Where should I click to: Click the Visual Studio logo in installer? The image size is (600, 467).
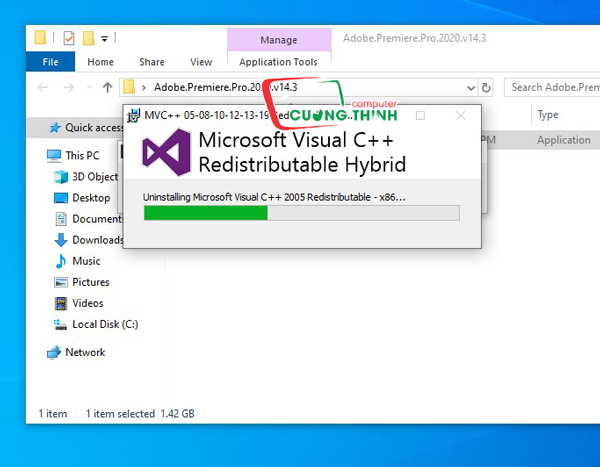point(166,152)
